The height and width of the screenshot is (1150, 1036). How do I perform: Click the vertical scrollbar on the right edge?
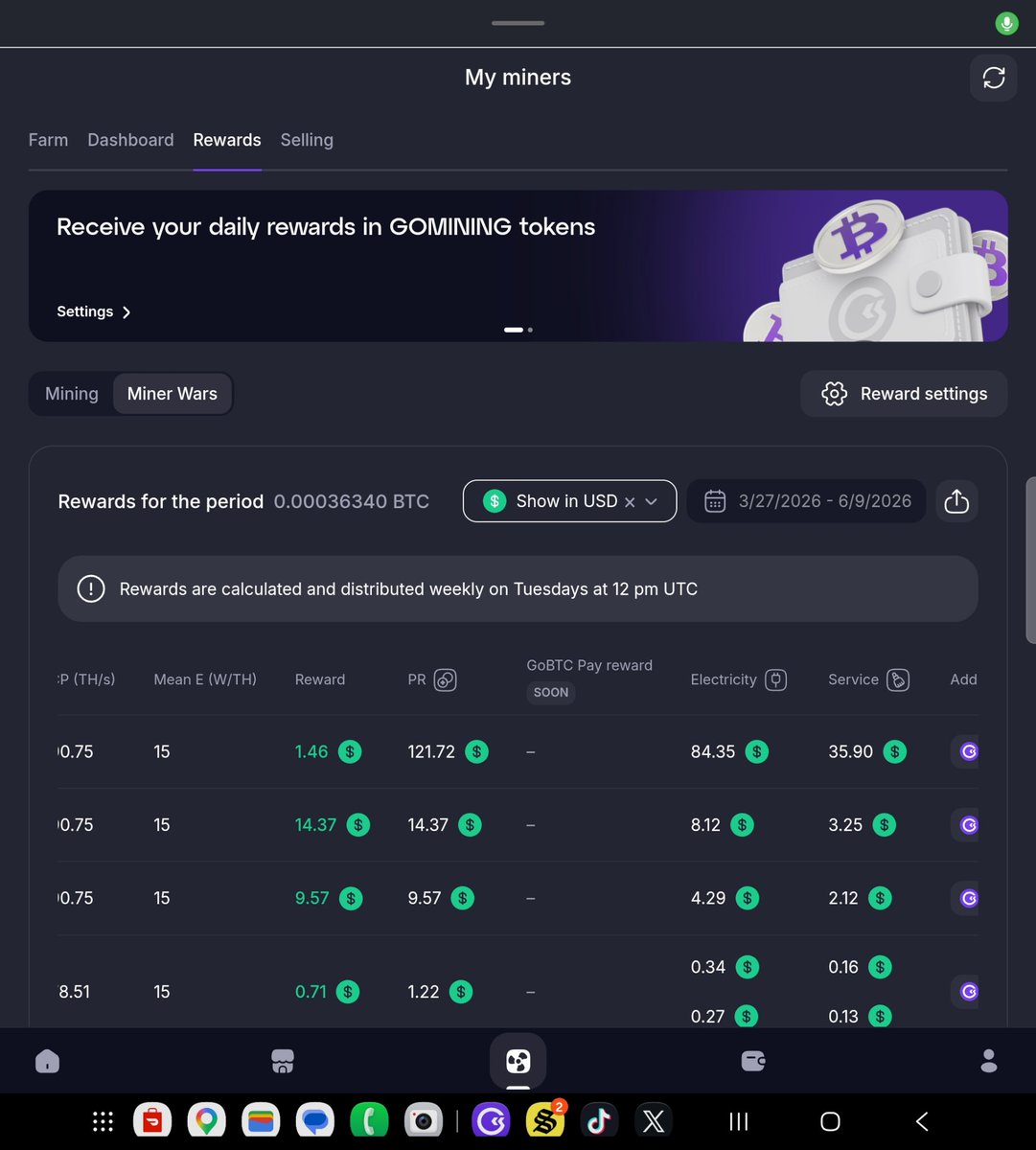[1030, 560]
